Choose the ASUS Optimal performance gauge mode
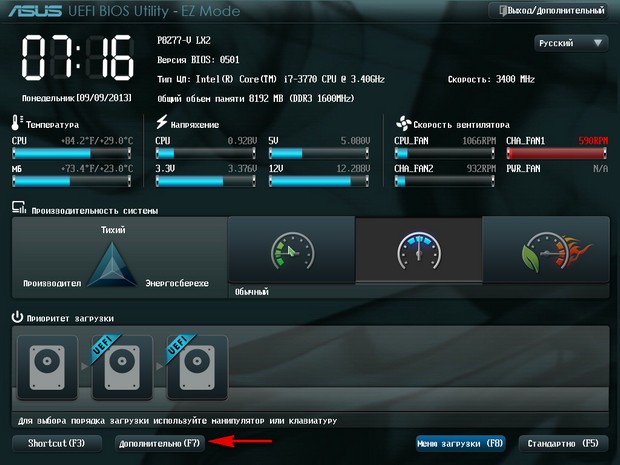620x465 pixels. [545, 254]
